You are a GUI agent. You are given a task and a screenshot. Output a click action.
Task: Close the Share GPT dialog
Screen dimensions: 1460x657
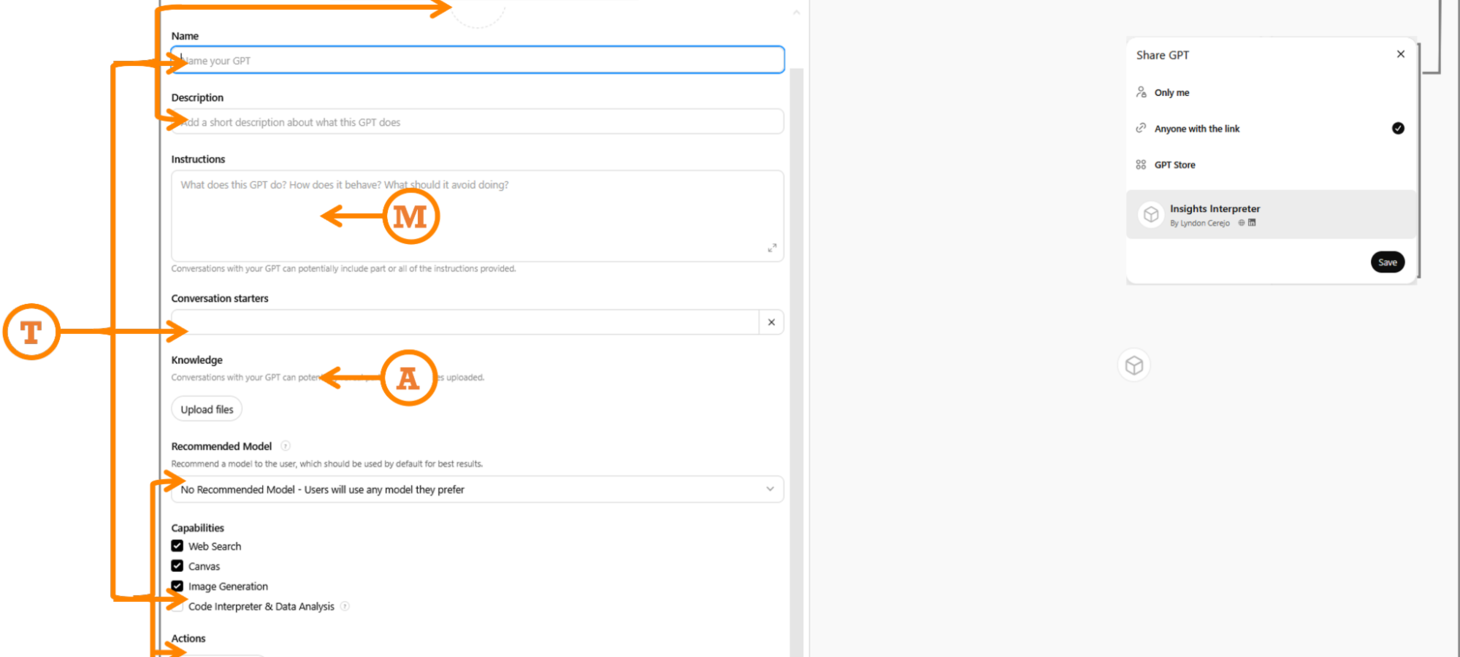pyautogui.click(x=1400, y=55)
